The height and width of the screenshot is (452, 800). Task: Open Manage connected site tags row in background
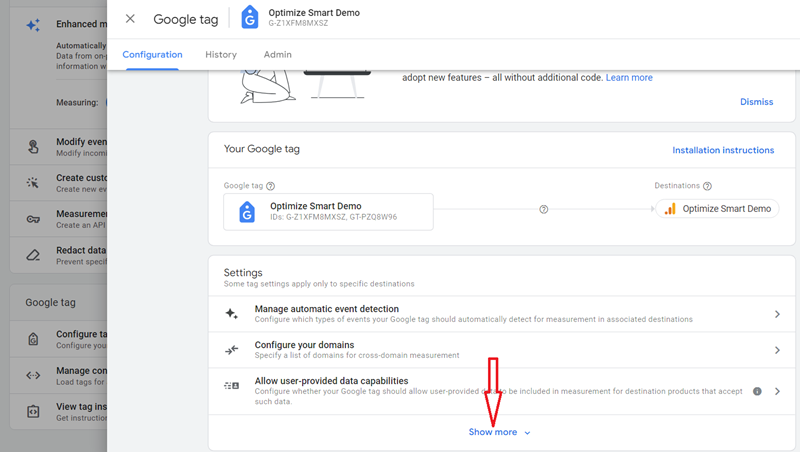(59, 375)
